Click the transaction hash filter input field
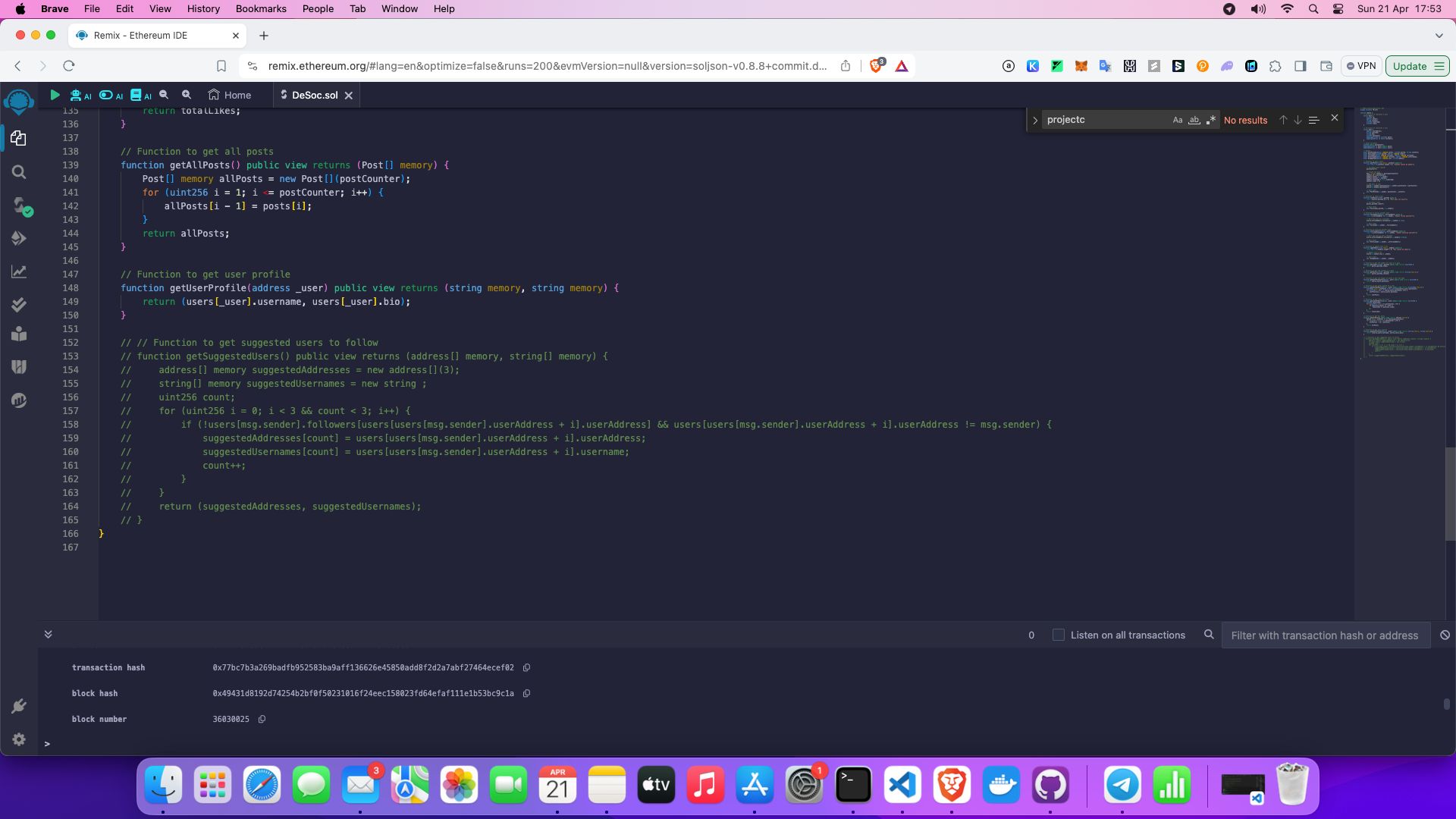 tap(1326, 635)
